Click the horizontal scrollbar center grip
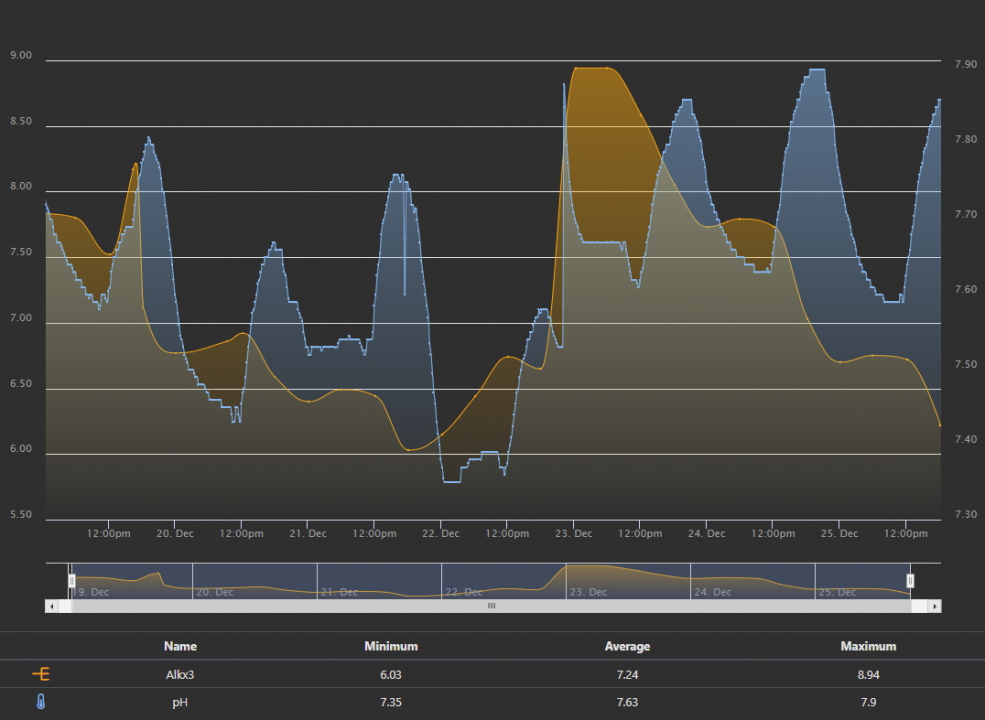This screenshot has width=985, height=720. pyautogui.click(x=491, y=606)
